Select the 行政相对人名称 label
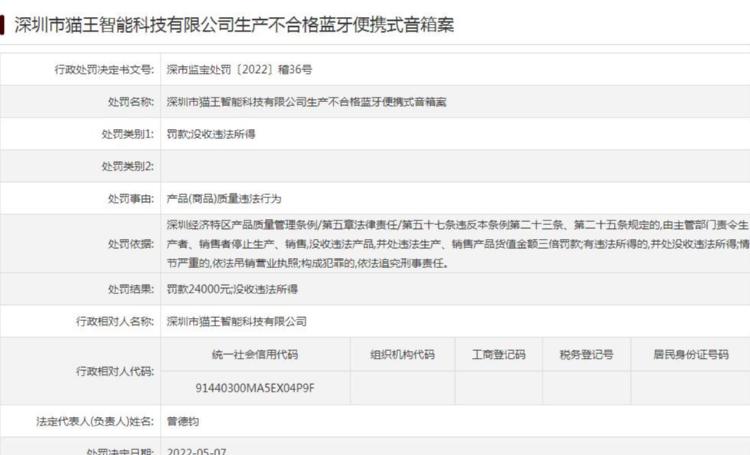The width and height of the screenshot is (750, 455). click(115, 321)
